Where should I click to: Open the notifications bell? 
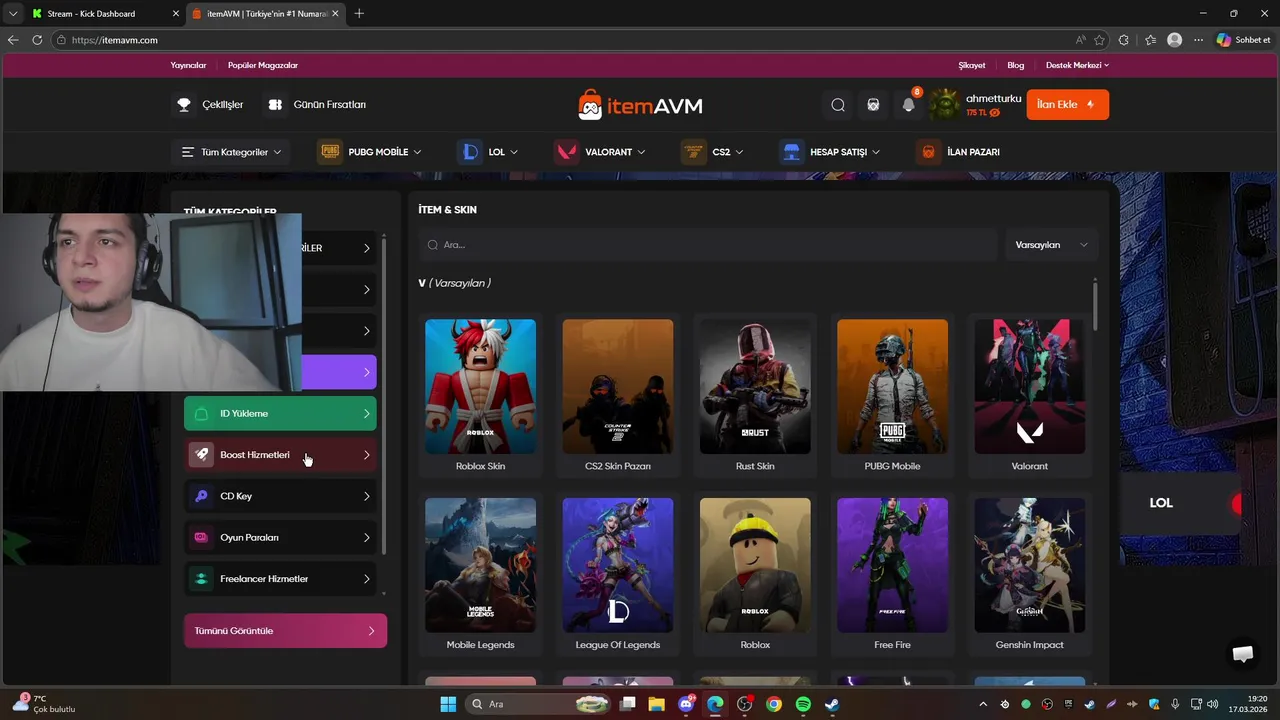pyautogui.click(x=908, y=105)
